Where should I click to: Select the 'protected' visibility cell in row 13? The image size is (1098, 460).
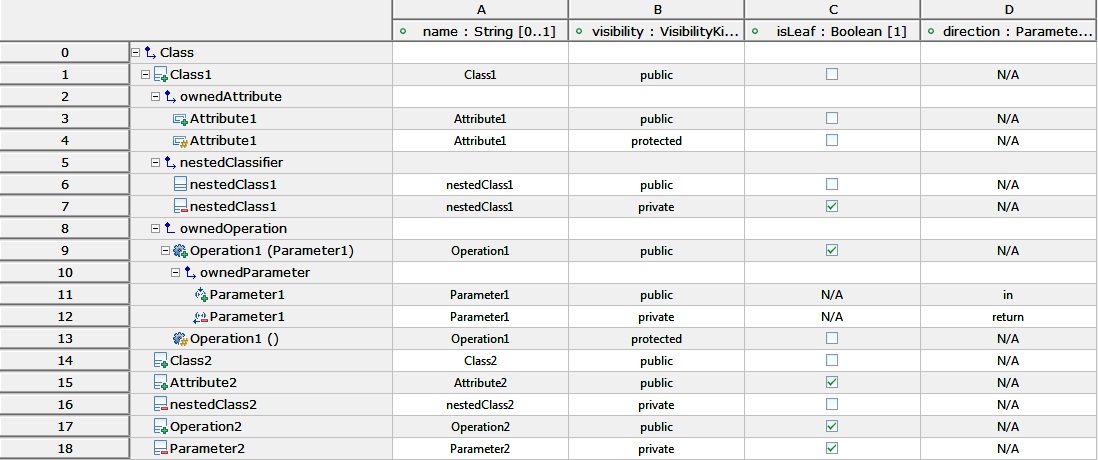(656, 339)
